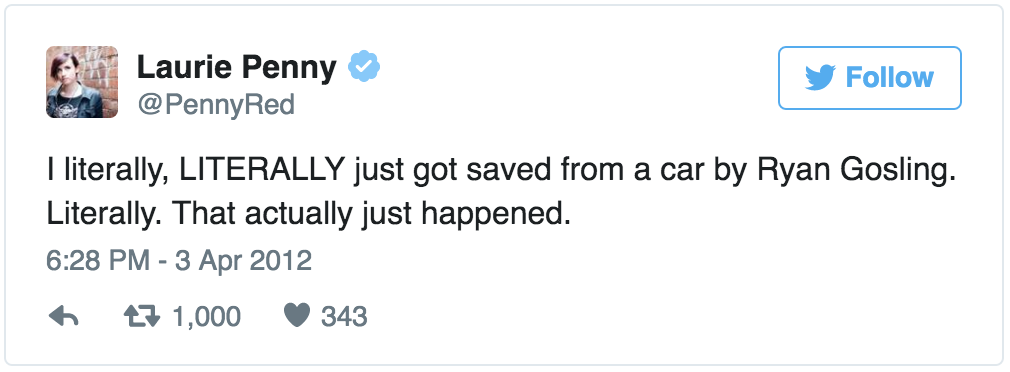Open Laurie Penny's profile avatar photo
The width and height of the screenshot is (1010, 372).
click(82, 82)
